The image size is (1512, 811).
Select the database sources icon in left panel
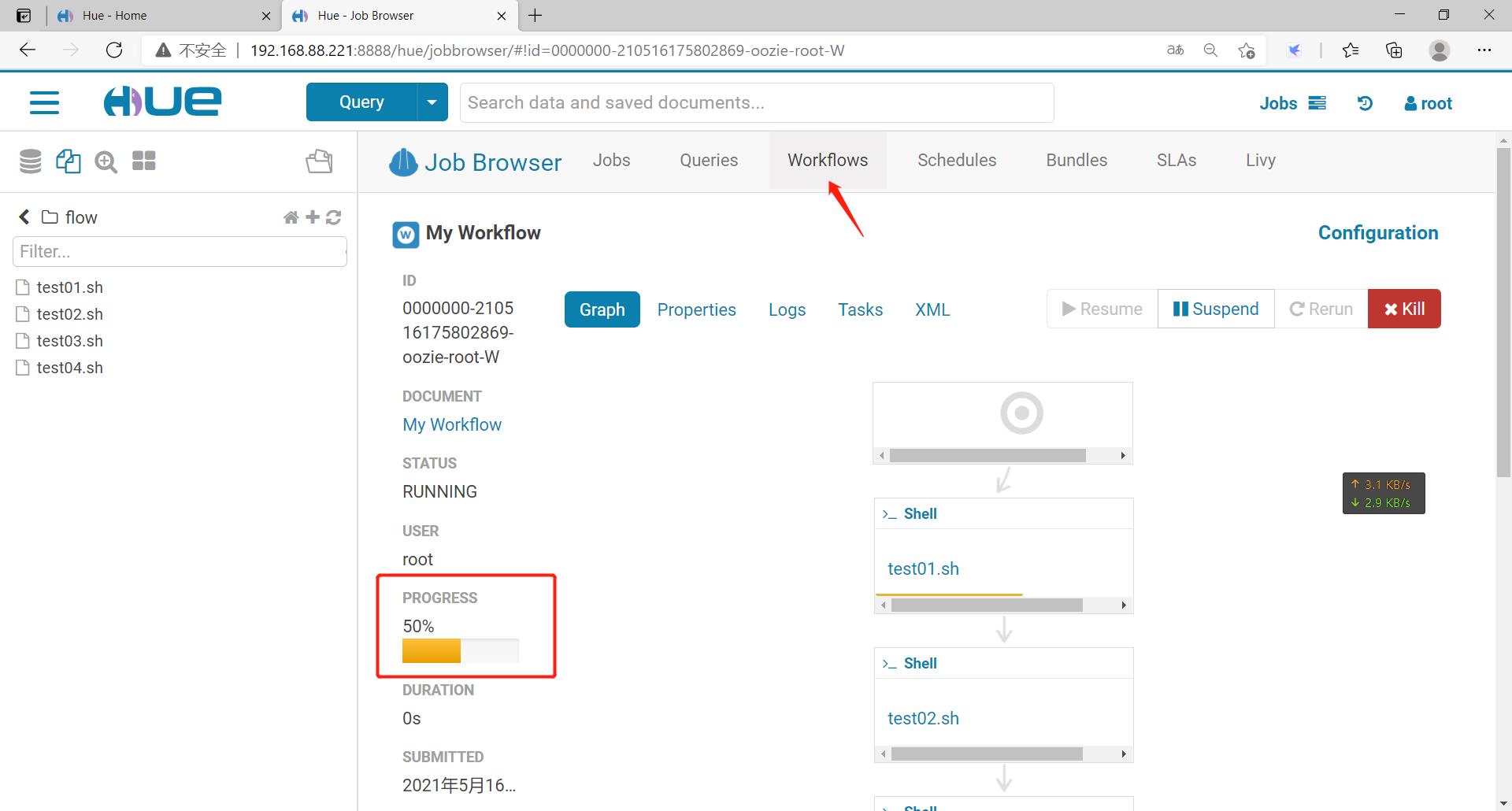pos(30,161)
